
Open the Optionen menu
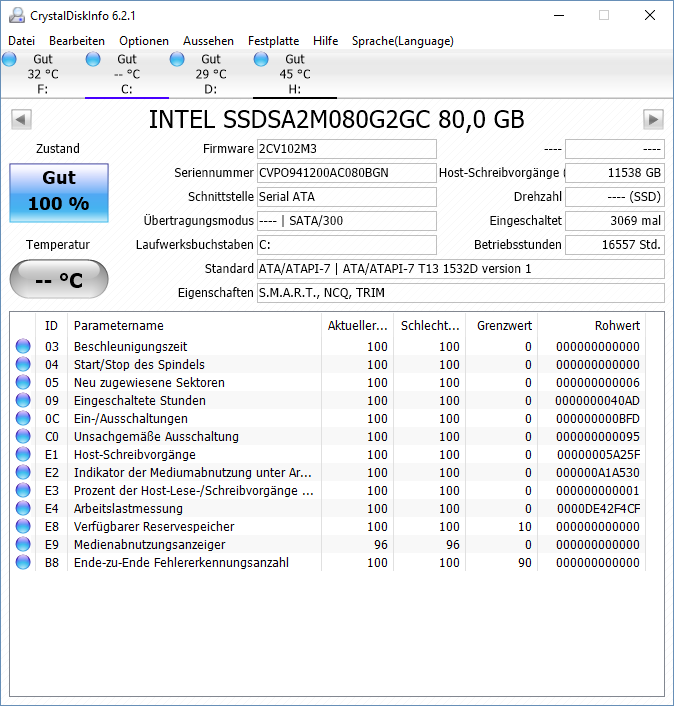point(144,41)
